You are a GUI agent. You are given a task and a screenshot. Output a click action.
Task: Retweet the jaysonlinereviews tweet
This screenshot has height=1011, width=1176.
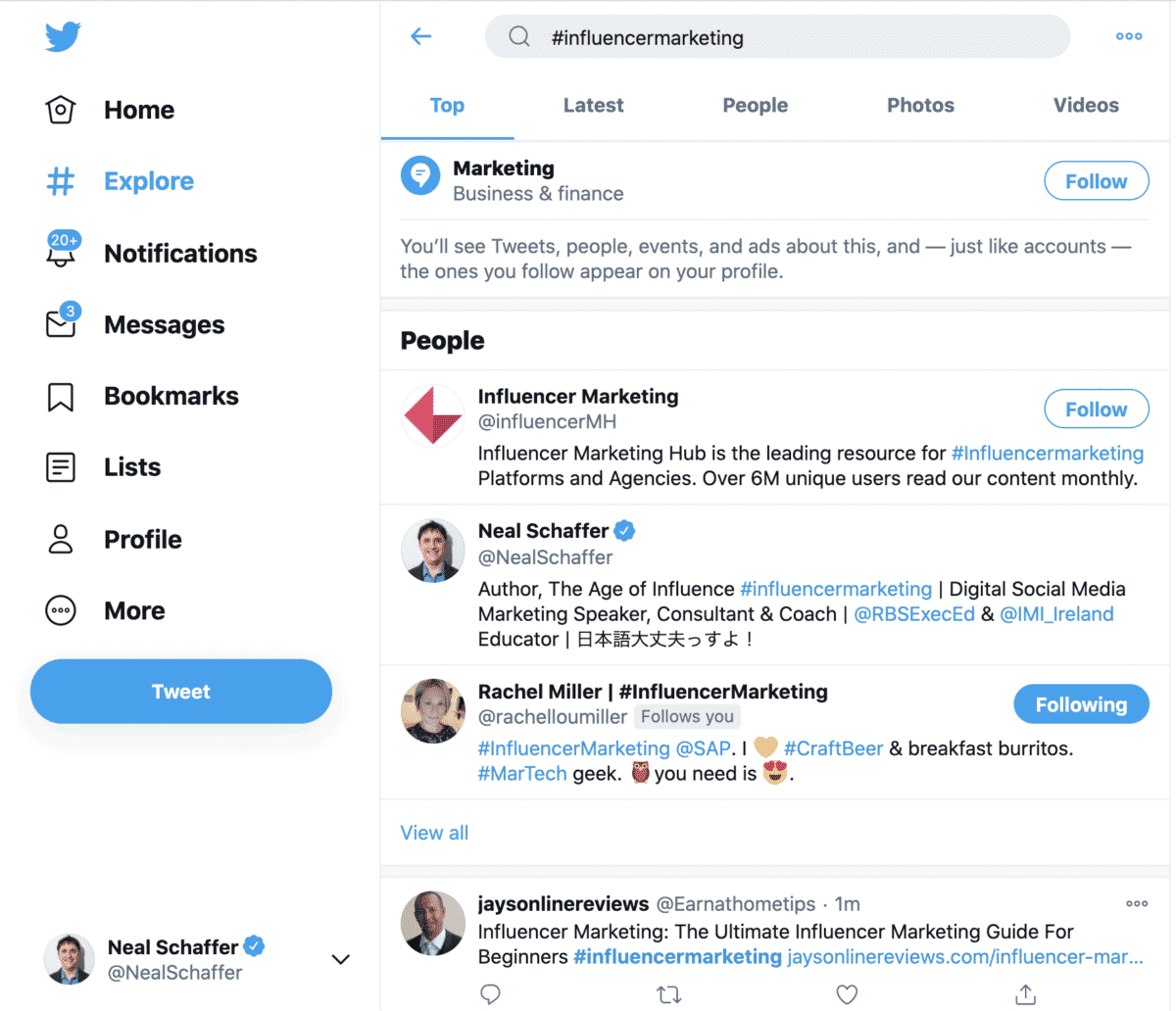tap(668, 993)
